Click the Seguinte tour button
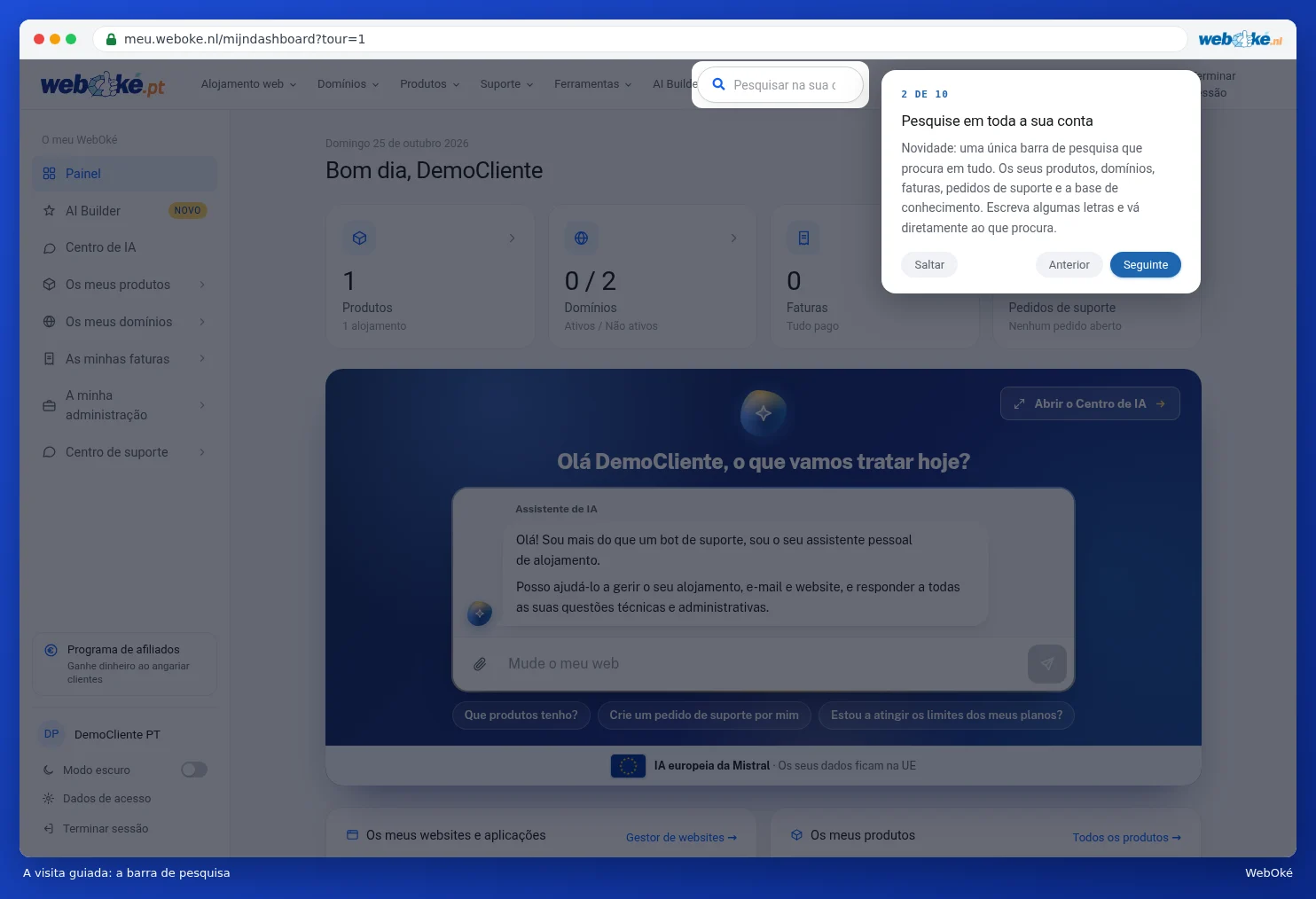1316x899 pixels. [1146, 265]
